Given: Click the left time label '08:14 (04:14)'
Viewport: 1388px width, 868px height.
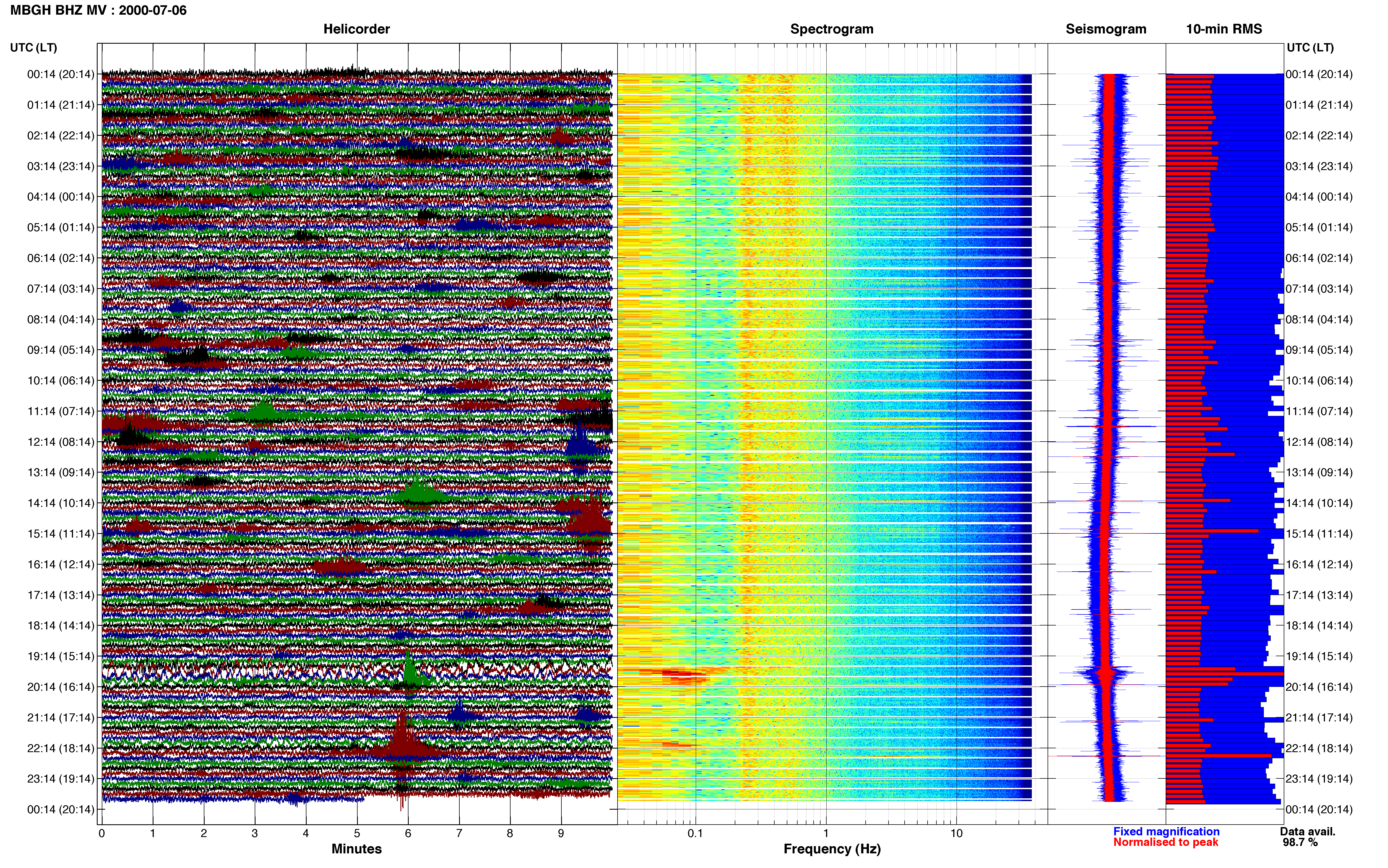Looking at the screenshot, I should coord(61,319).
